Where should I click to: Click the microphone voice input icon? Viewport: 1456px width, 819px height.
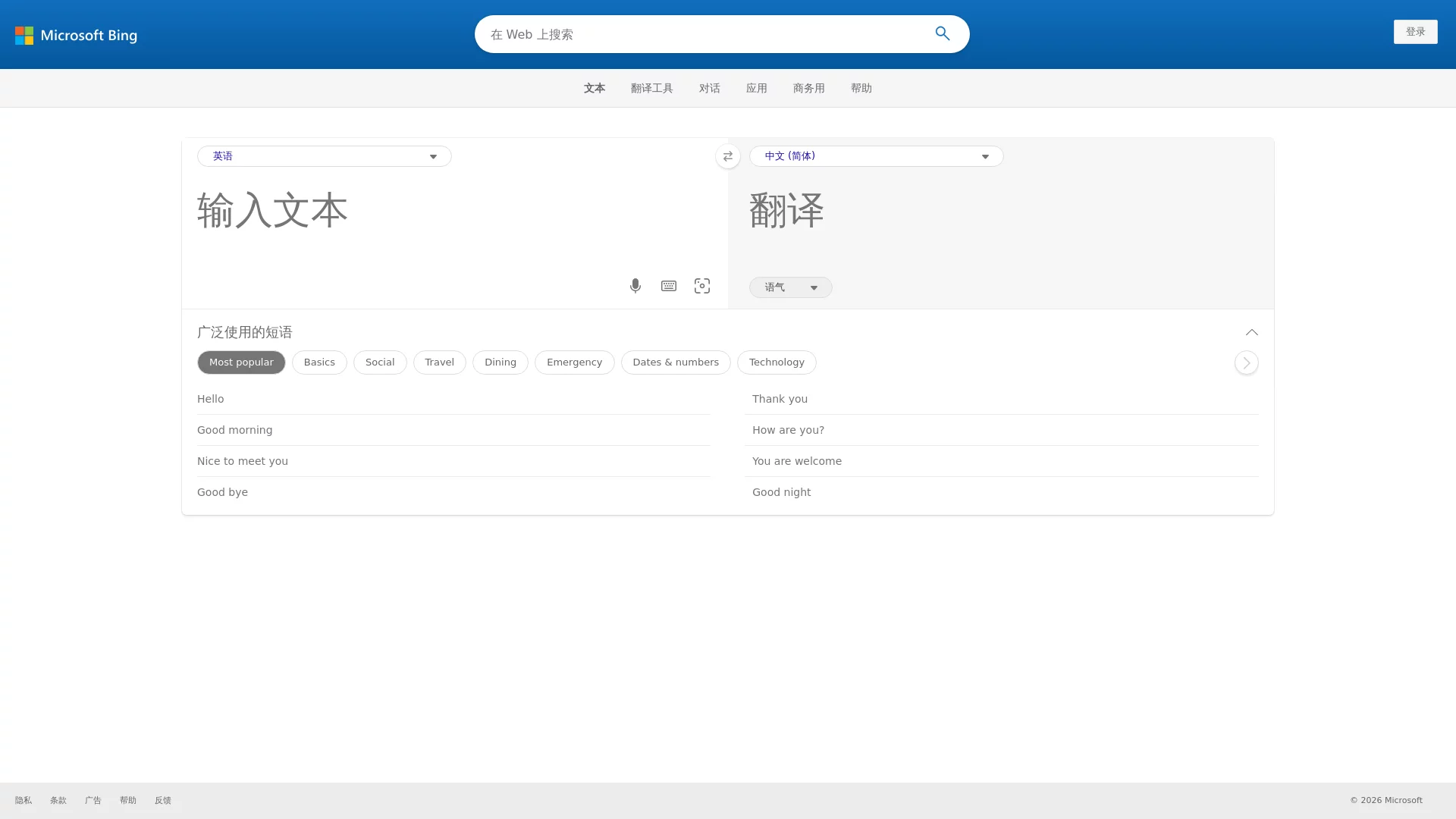635,286
